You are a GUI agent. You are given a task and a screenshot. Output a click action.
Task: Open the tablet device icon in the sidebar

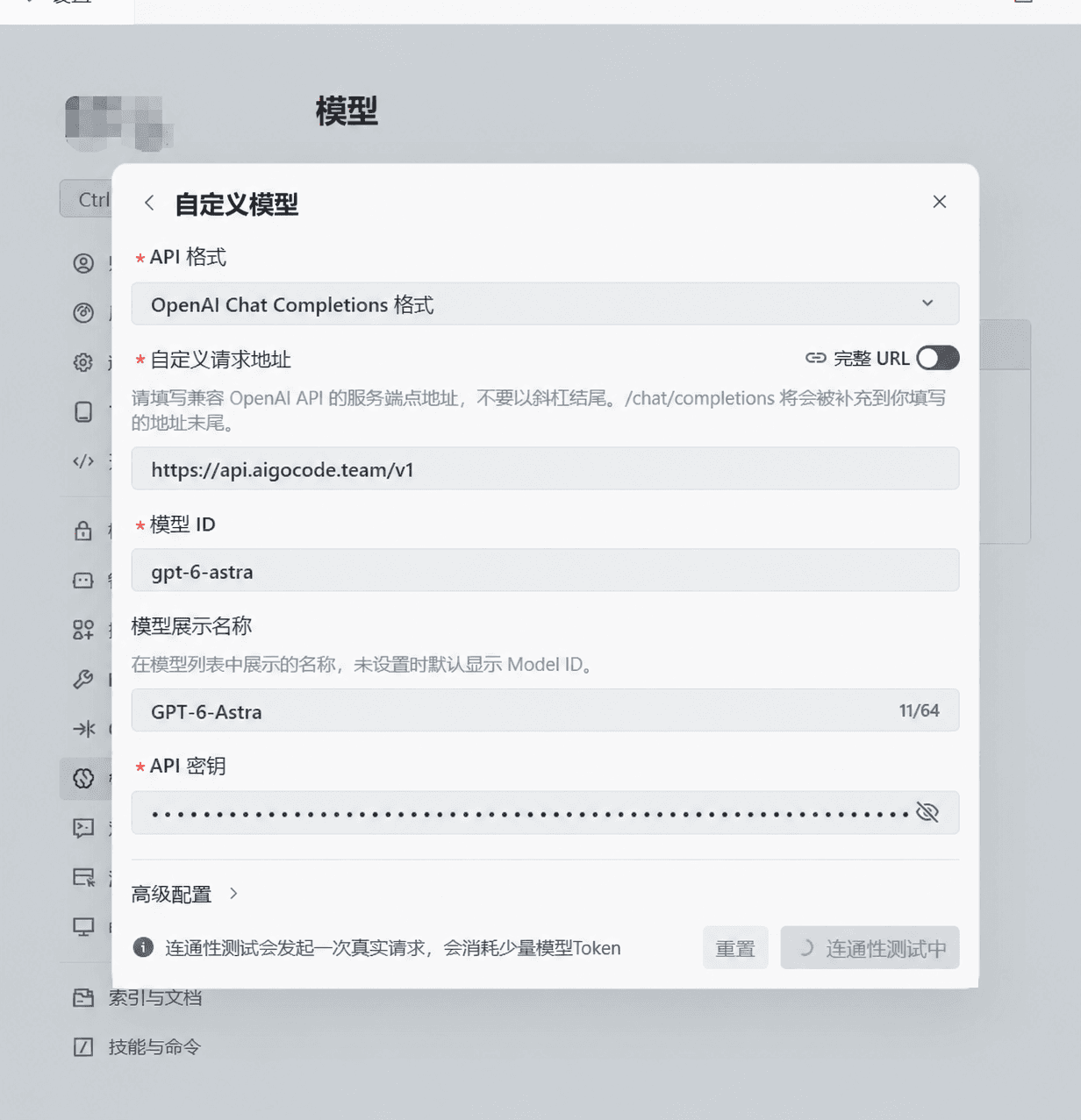[x=83, y=411]
